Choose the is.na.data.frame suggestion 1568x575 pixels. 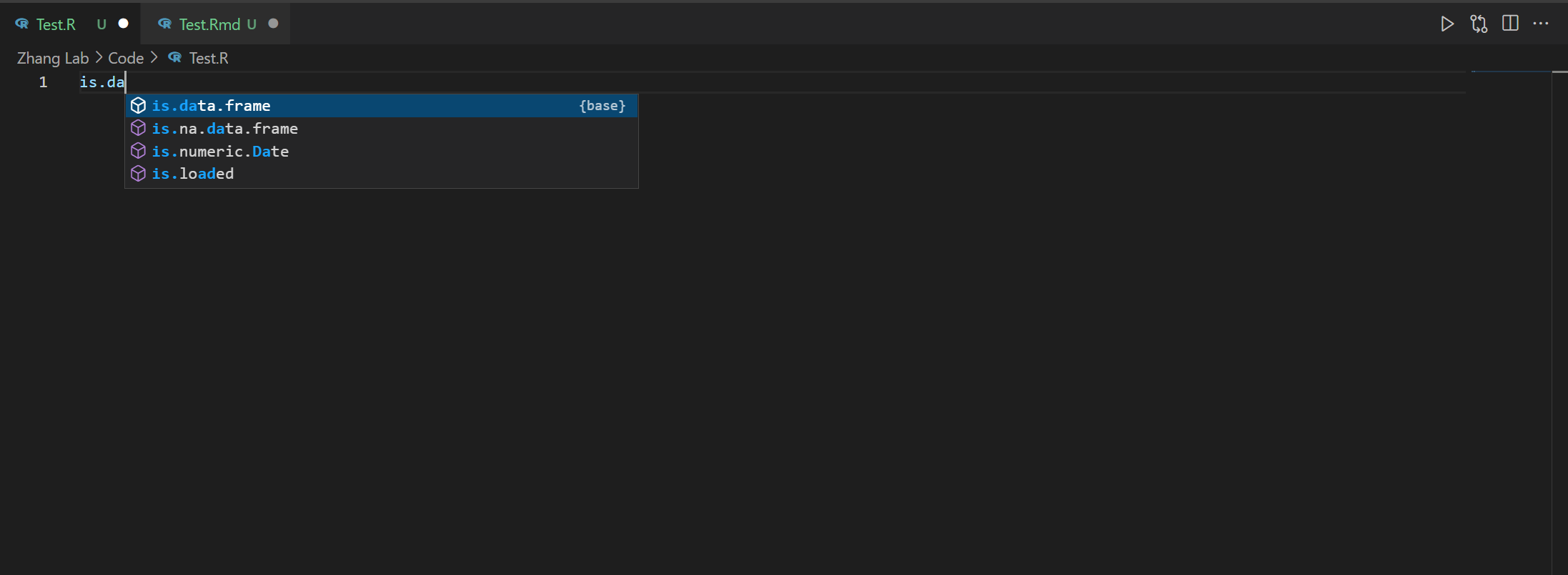(225, 128)
